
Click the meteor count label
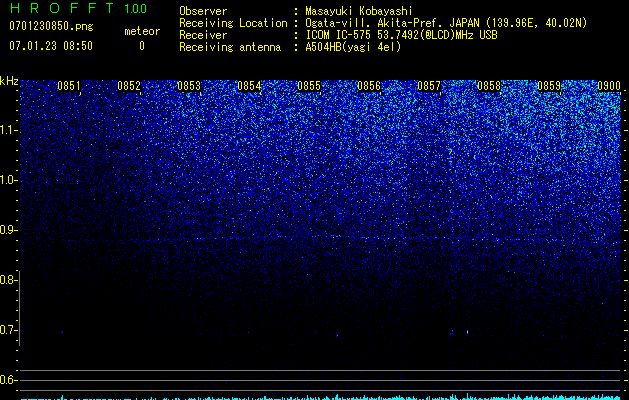click(x=142, y=31)
